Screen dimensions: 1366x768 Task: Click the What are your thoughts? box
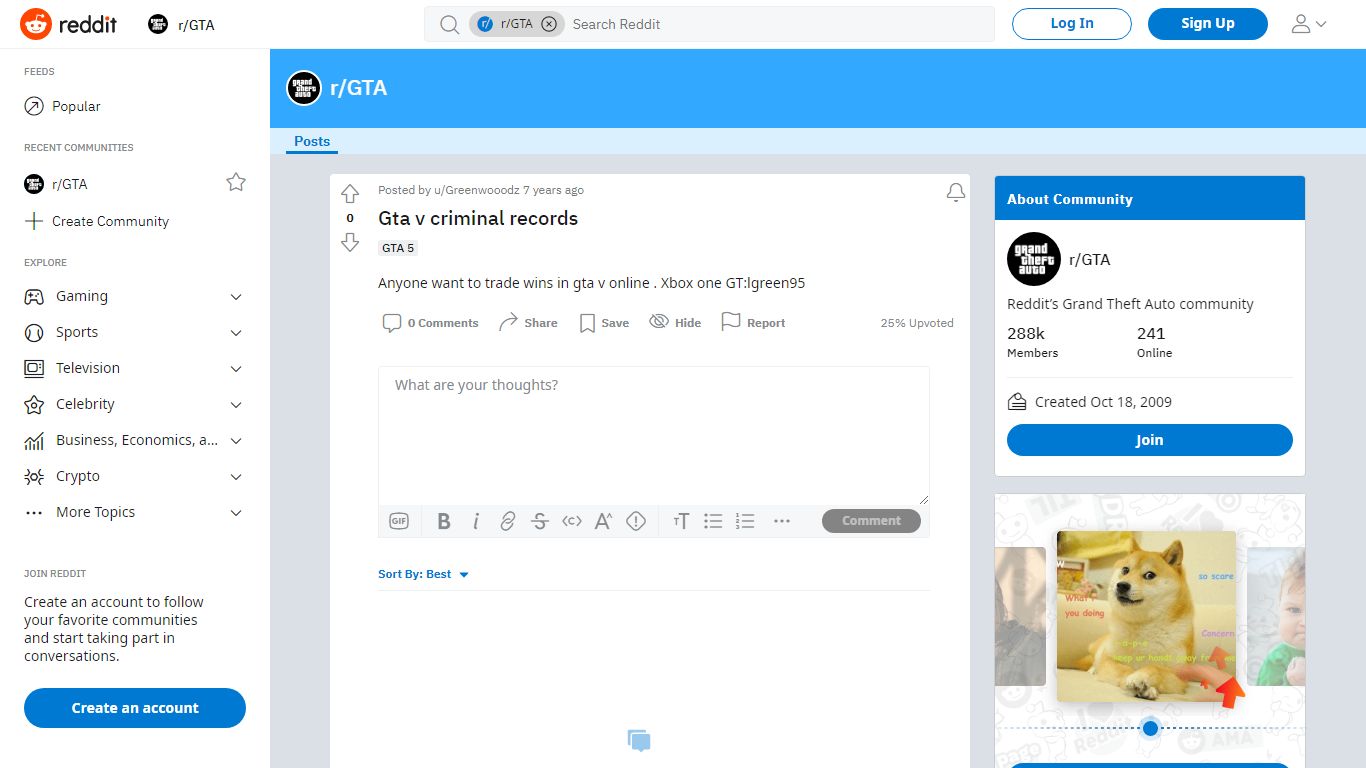654,435
